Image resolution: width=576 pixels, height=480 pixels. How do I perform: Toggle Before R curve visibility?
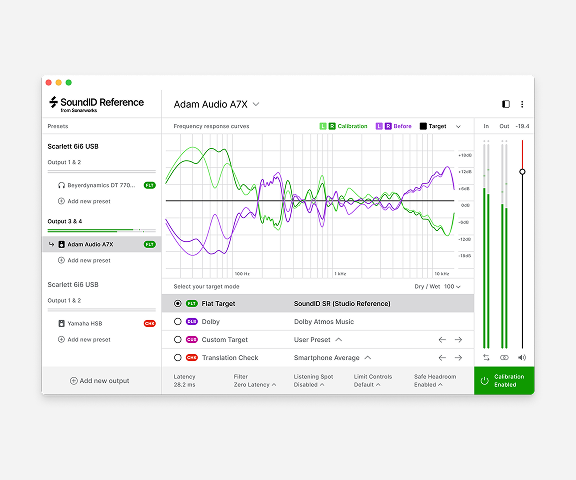click(x=388, y=126)
